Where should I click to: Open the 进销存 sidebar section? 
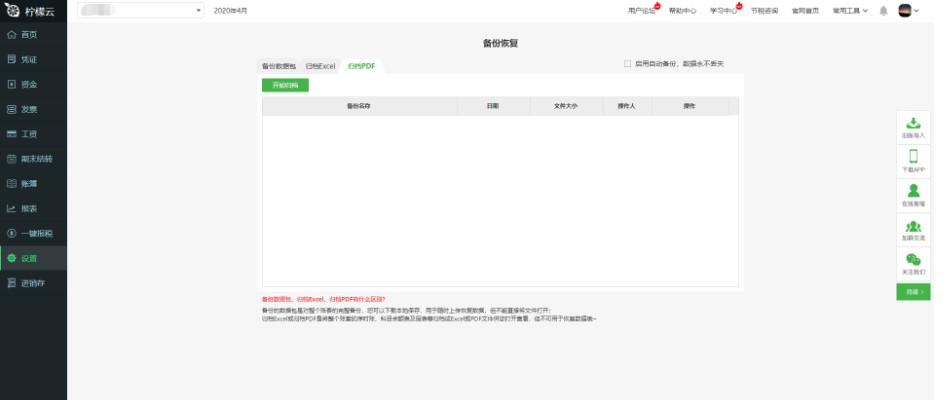[33, 283]
